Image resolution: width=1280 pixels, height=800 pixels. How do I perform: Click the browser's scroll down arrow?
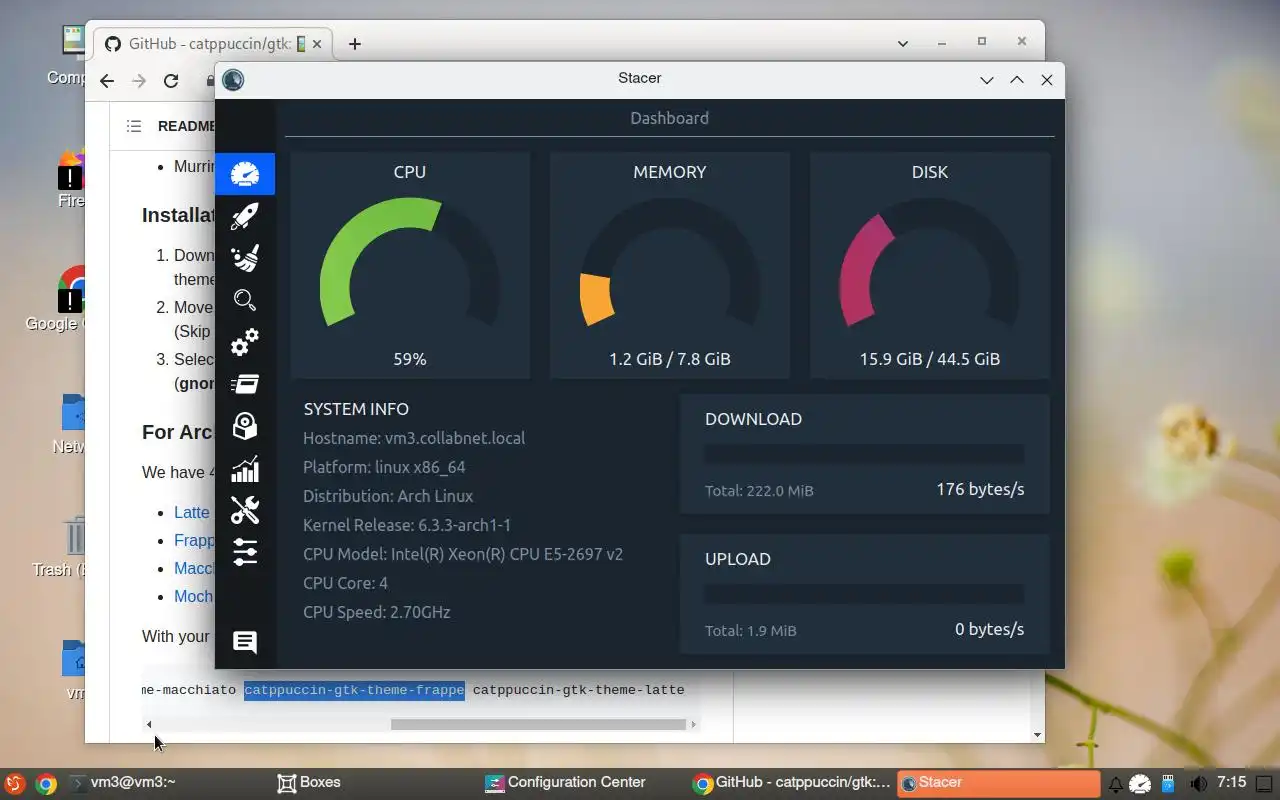(1037, 735)
